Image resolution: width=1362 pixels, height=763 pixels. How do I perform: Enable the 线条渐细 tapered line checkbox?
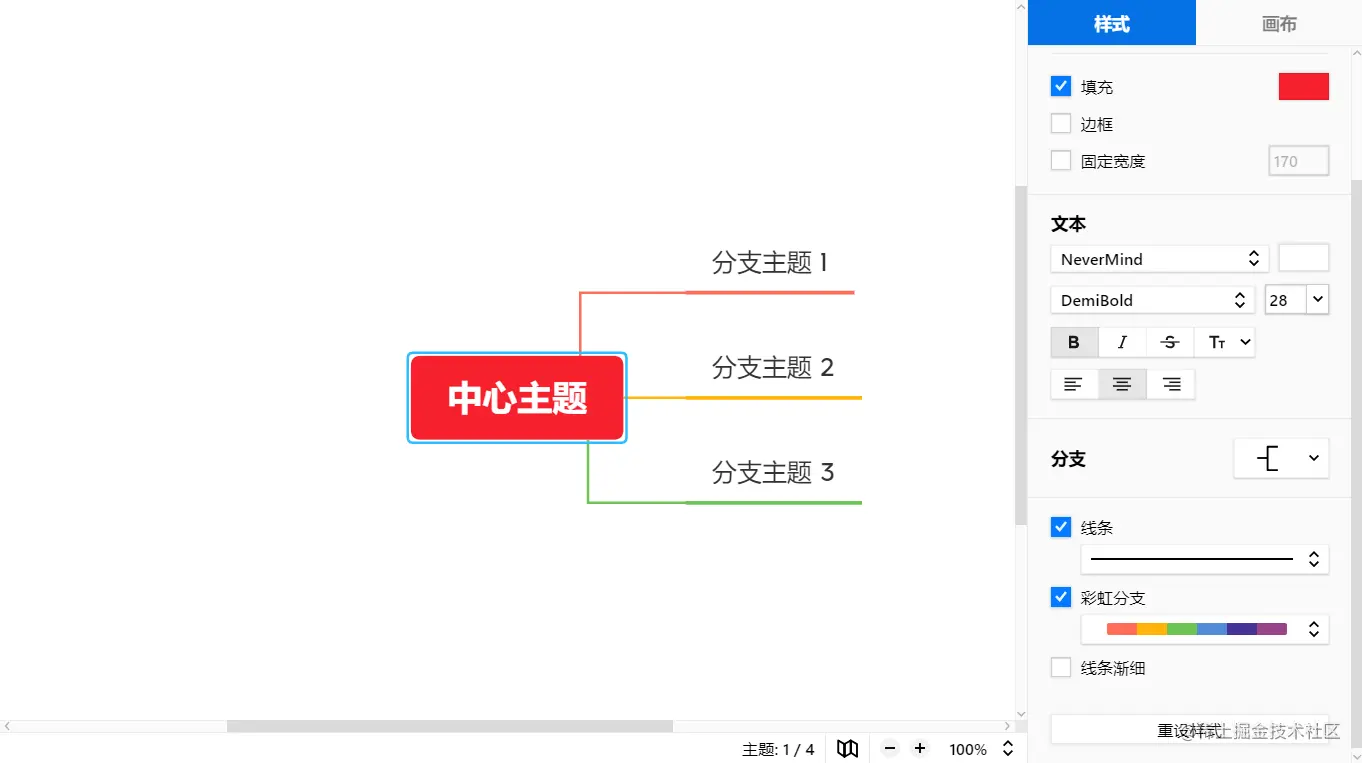1061,667
